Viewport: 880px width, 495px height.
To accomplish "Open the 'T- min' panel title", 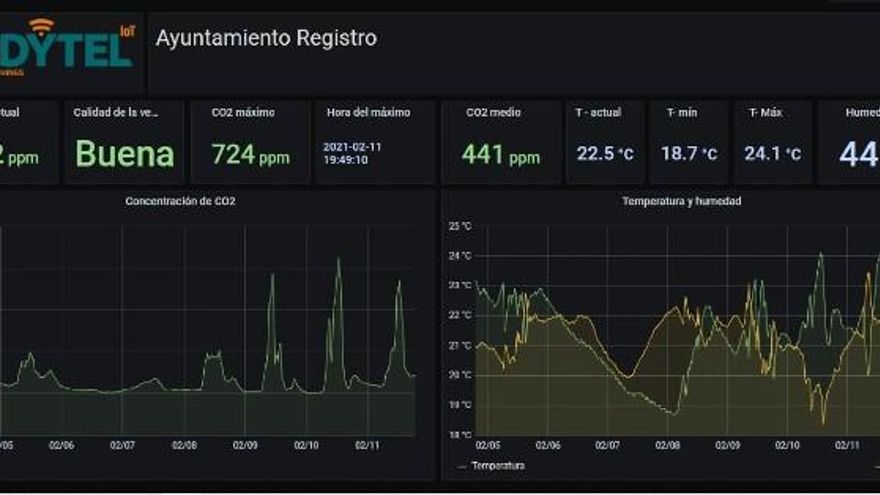I will [x=682, y=112].
